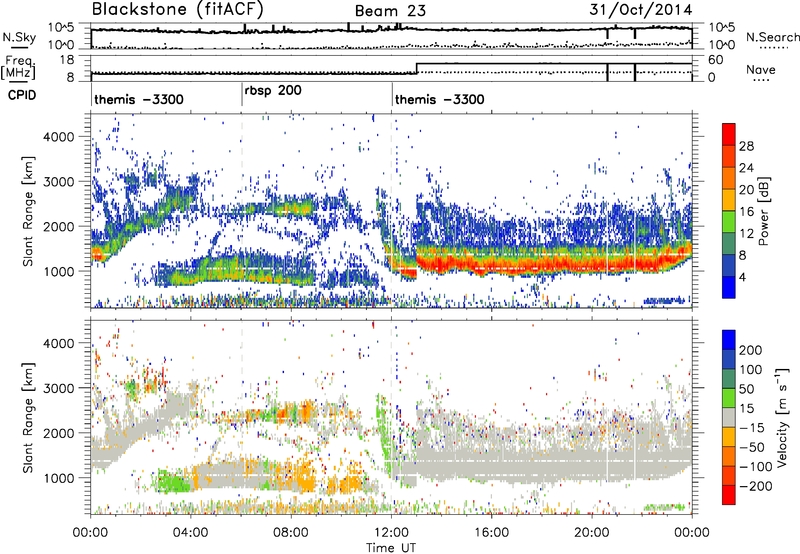Click the 'N.Sky' legend label

19,37
